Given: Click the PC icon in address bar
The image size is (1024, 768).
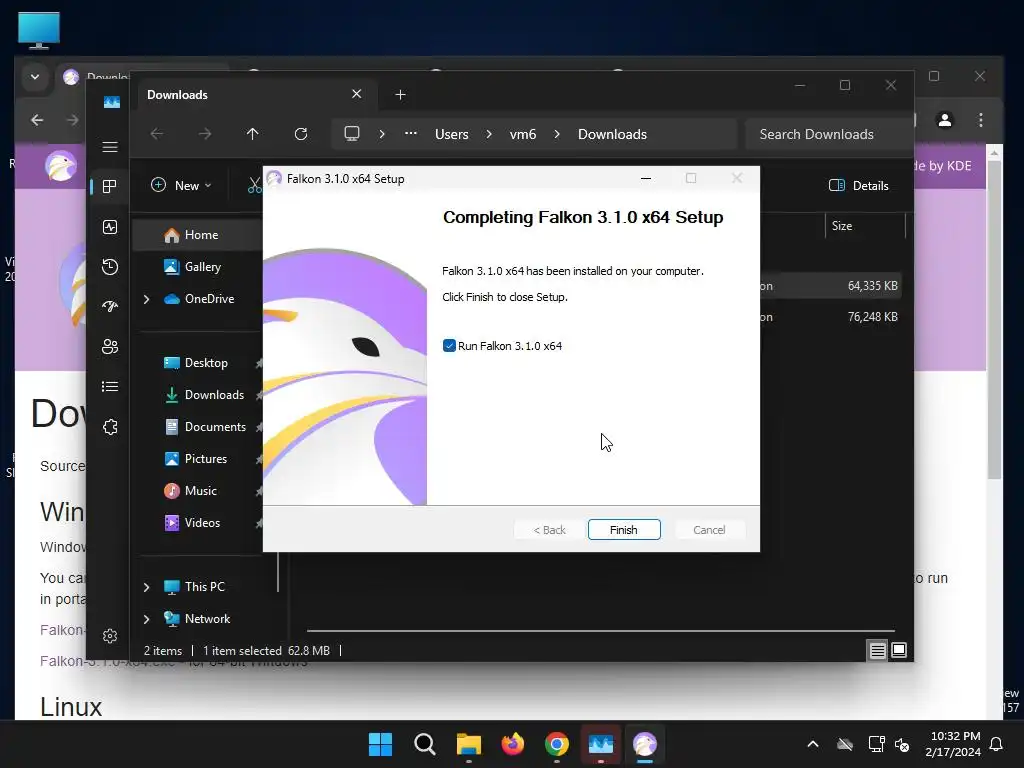Looking at the screenshot, I should tap(352, 134).
